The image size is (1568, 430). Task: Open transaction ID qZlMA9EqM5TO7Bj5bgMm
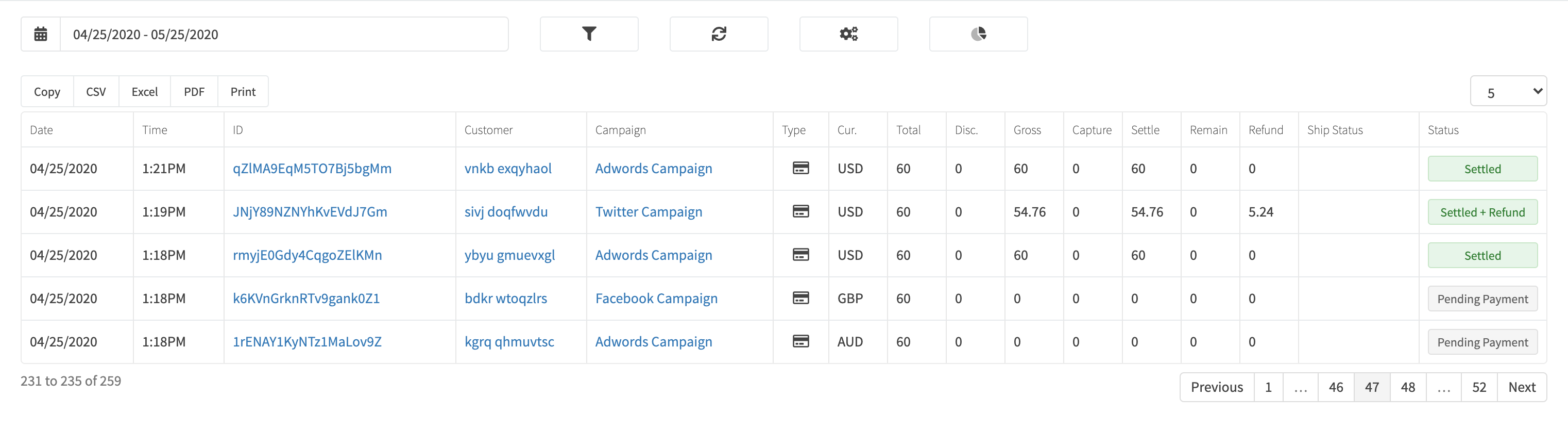pos(312,169)
